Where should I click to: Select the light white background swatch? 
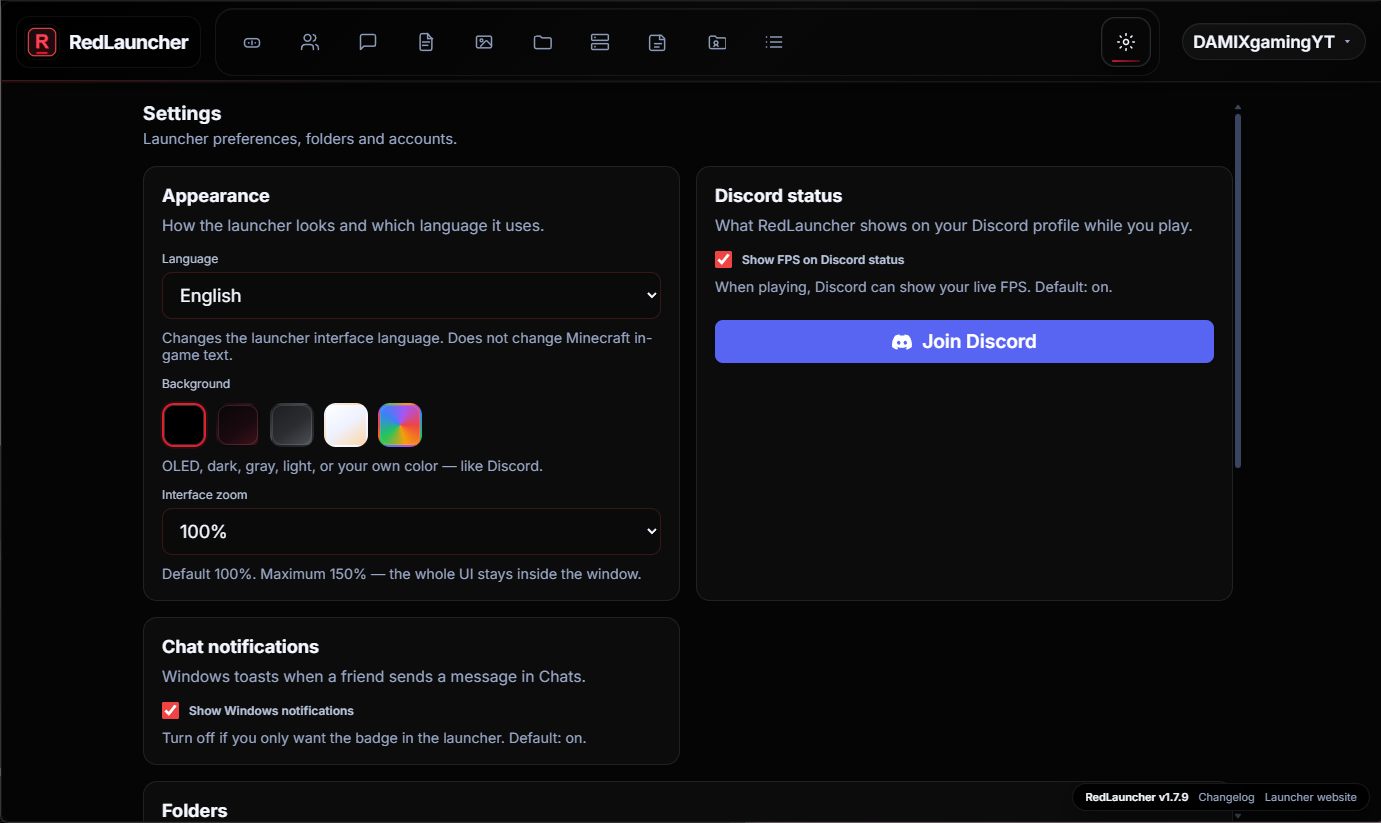(x=346, y=425)
